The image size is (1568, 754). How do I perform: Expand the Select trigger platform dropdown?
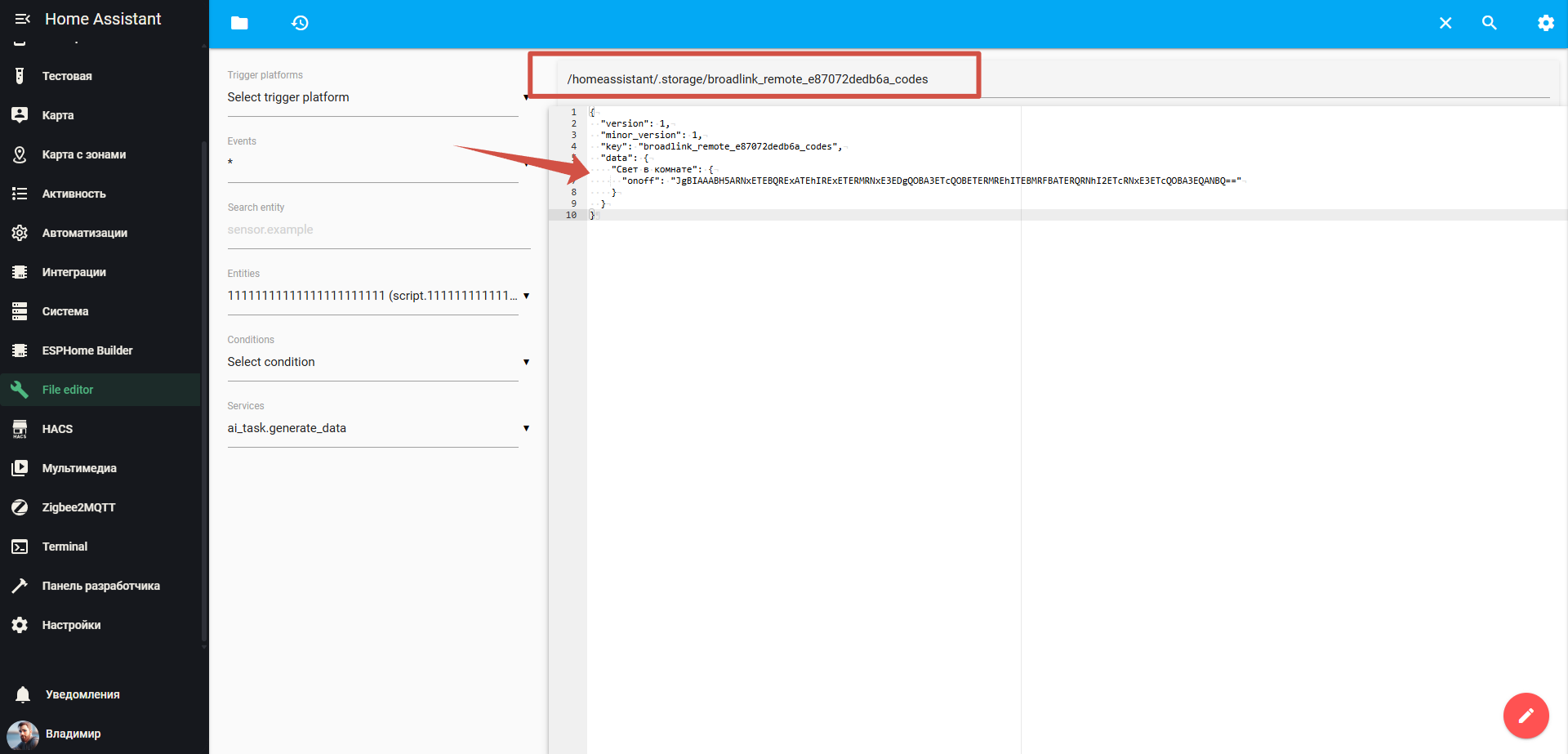click(377, 97)
